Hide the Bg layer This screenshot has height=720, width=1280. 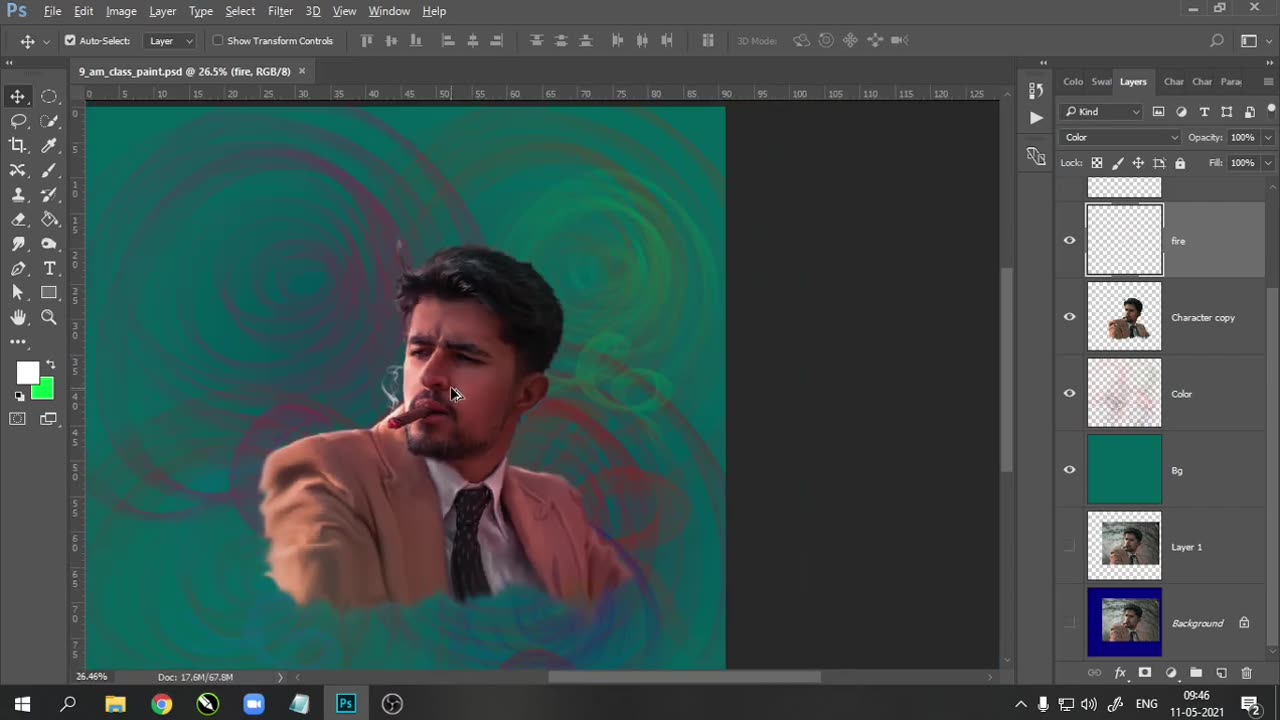click(1069, 470)
